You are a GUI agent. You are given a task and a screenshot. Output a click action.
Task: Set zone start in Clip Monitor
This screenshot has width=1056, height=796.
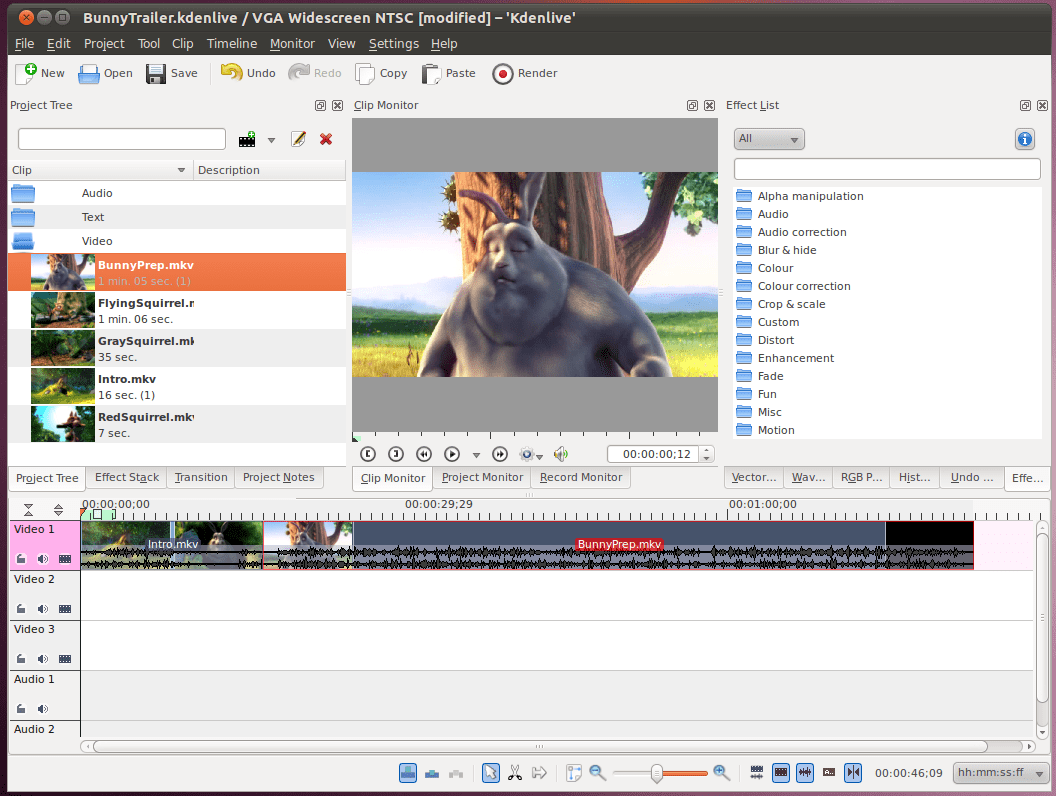(x=368, y=454)
